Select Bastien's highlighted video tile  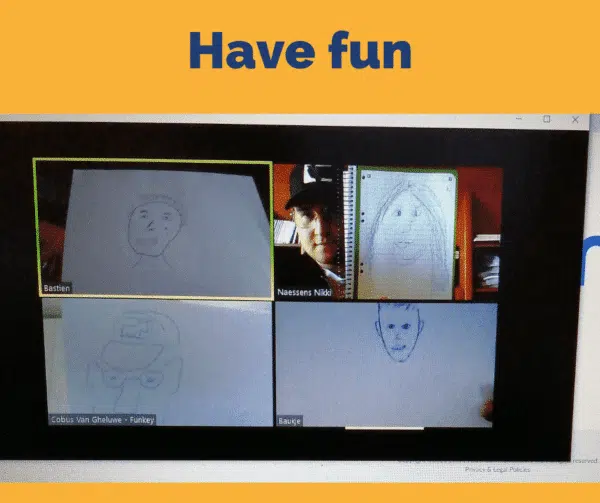click(x=153, y=228)
